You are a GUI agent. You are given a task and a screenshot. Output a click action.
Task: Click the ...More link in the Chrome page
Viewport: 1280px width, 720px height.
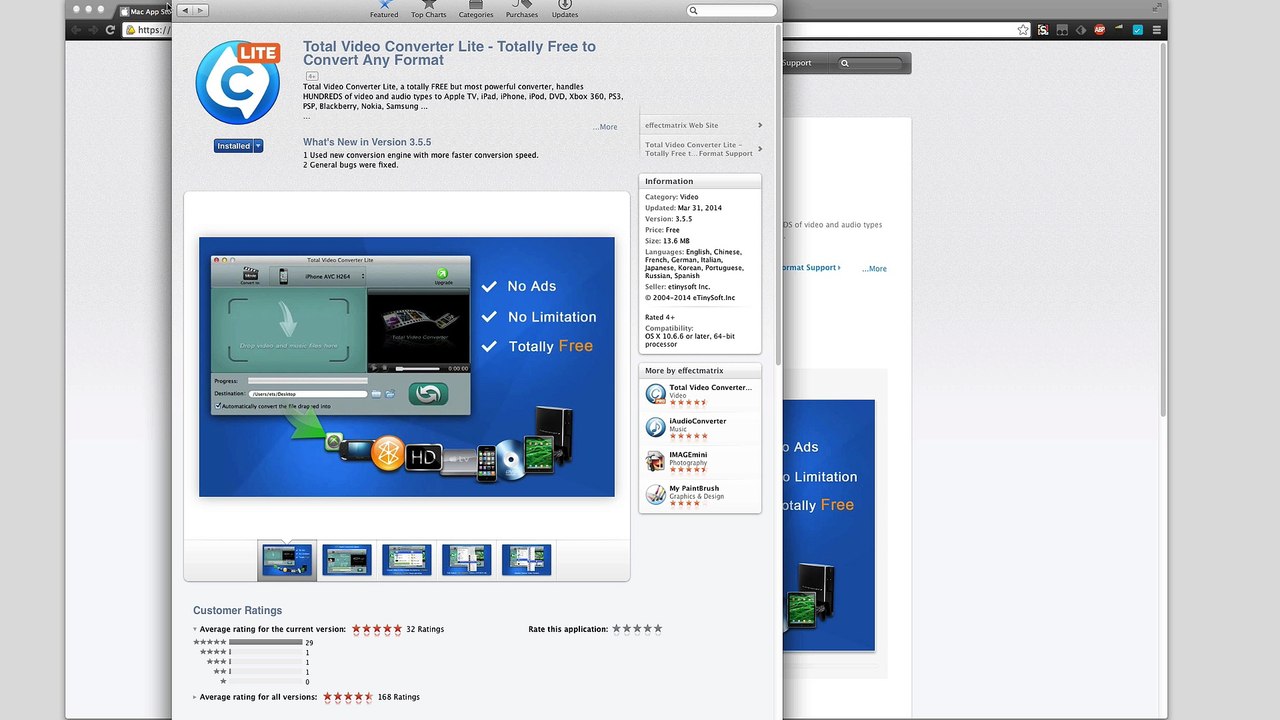pyautogui.click(x=874, y=269)
